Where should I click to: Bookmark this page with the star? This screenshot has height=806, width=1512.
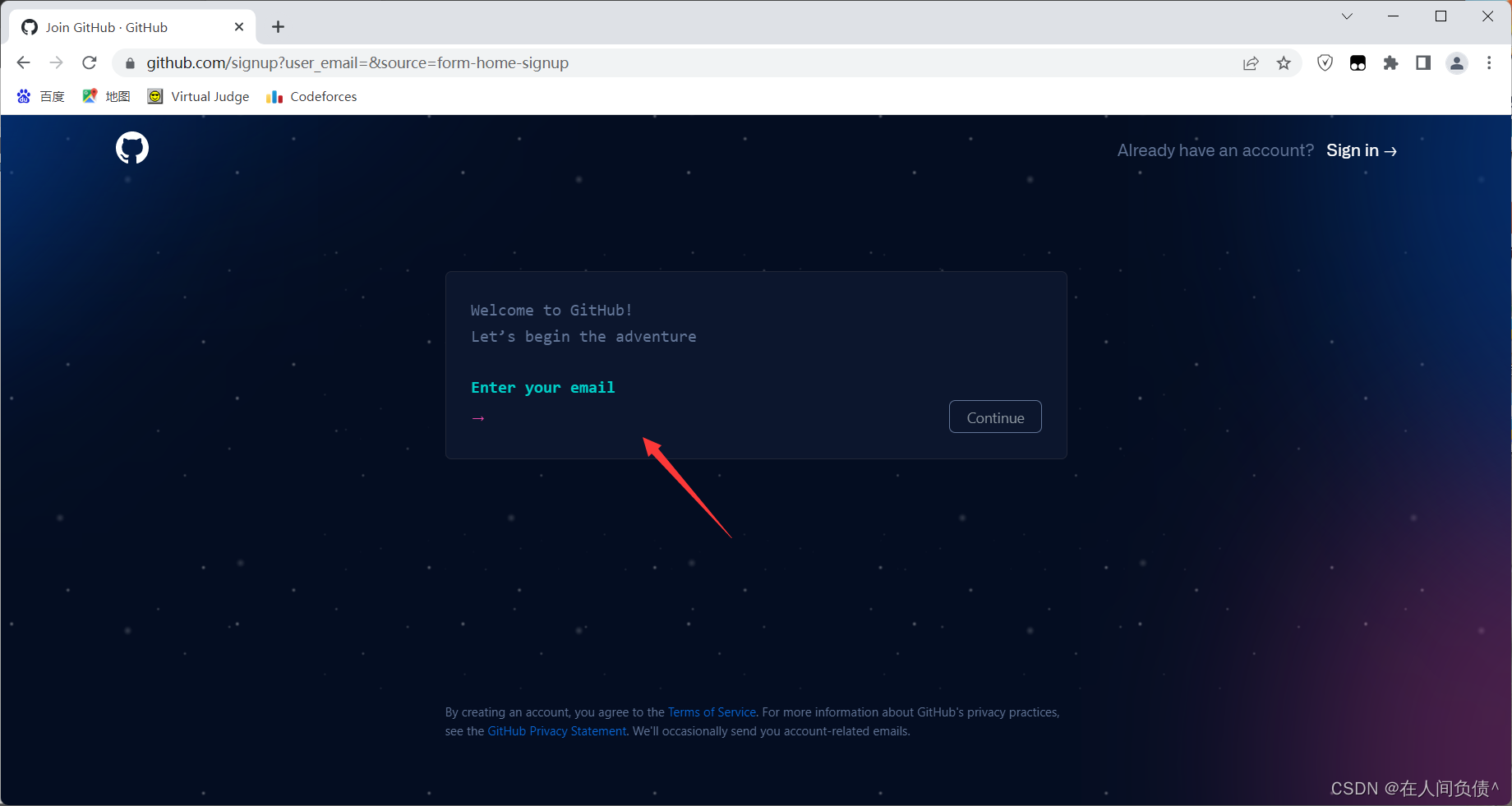pos(1284,63)
